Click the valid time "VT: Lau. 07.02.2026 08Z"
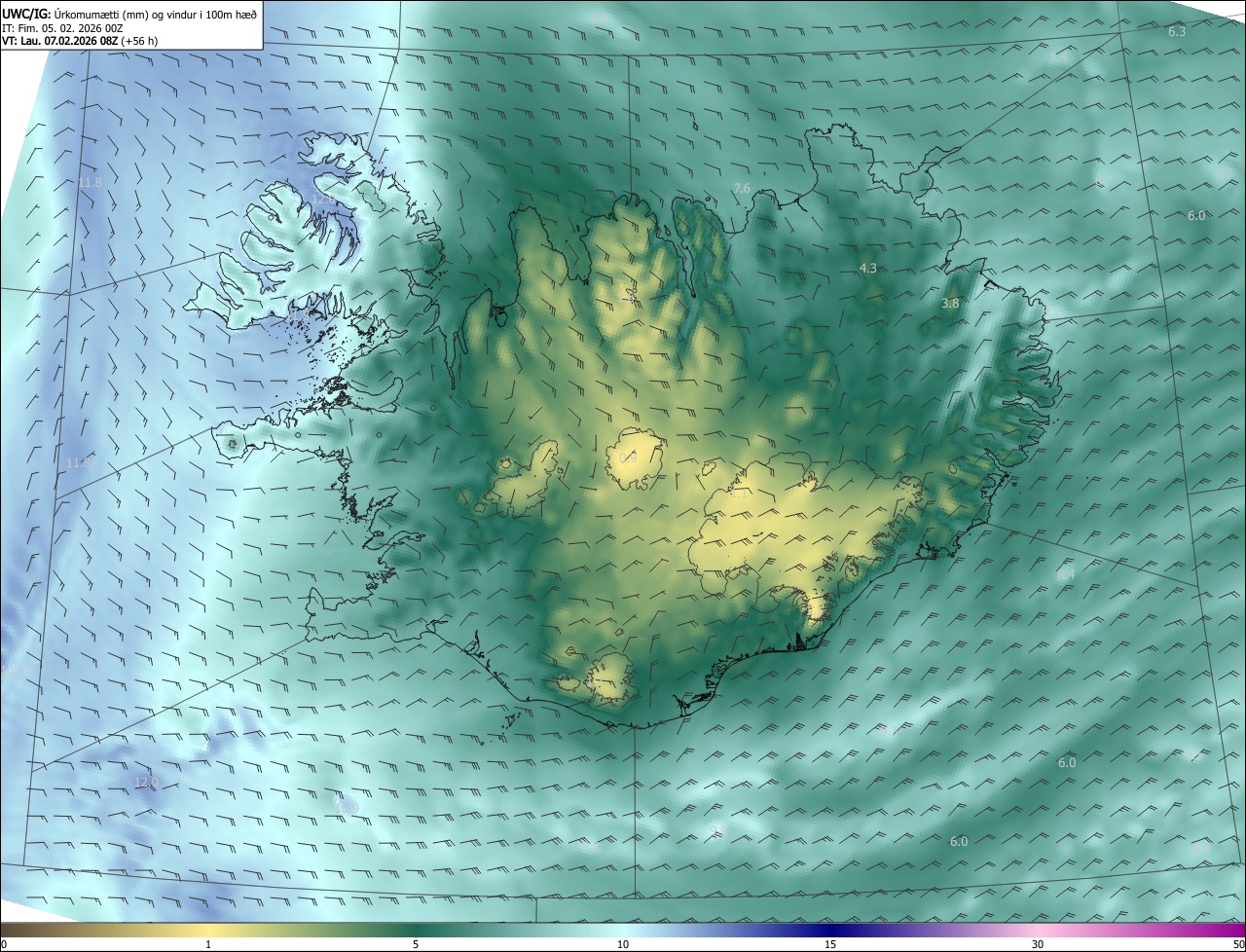The width and height of the screenshot is (1246, 952). point(60,41)
